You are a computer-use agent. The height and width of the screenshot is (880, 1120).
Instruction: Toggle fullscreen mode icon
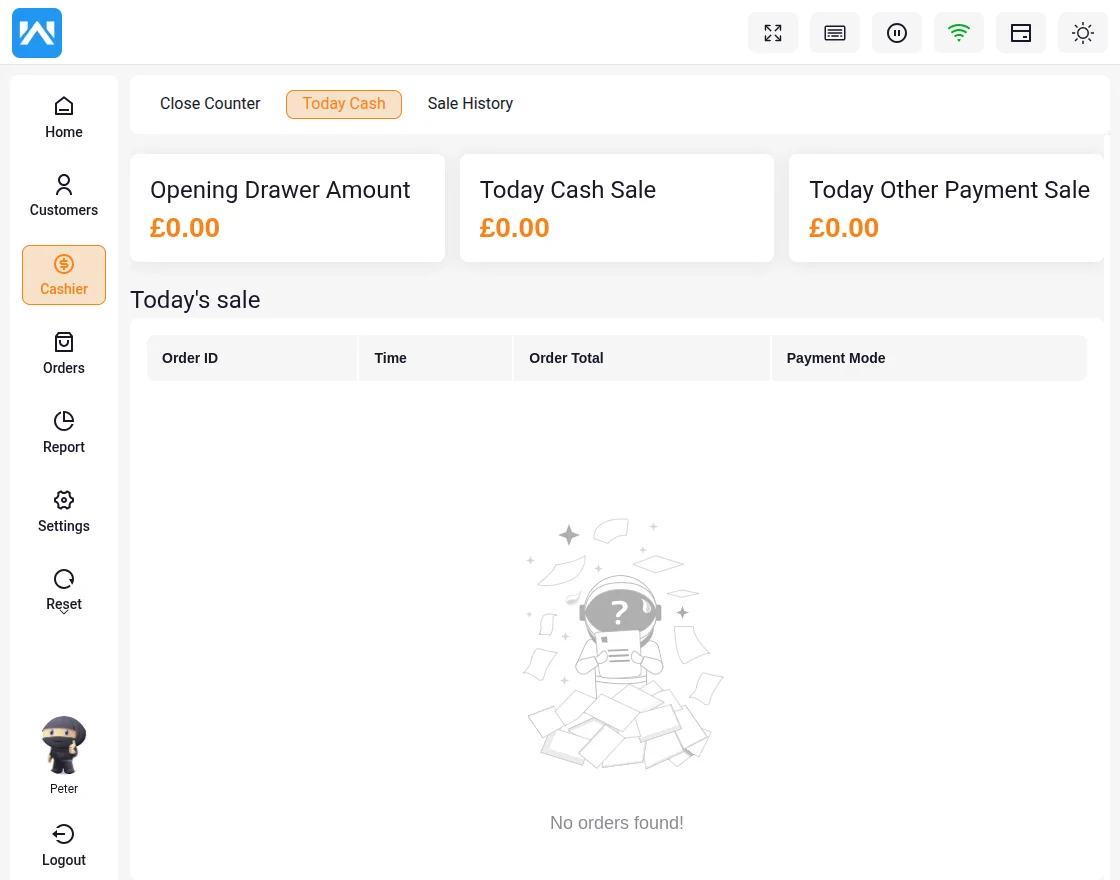773,33
